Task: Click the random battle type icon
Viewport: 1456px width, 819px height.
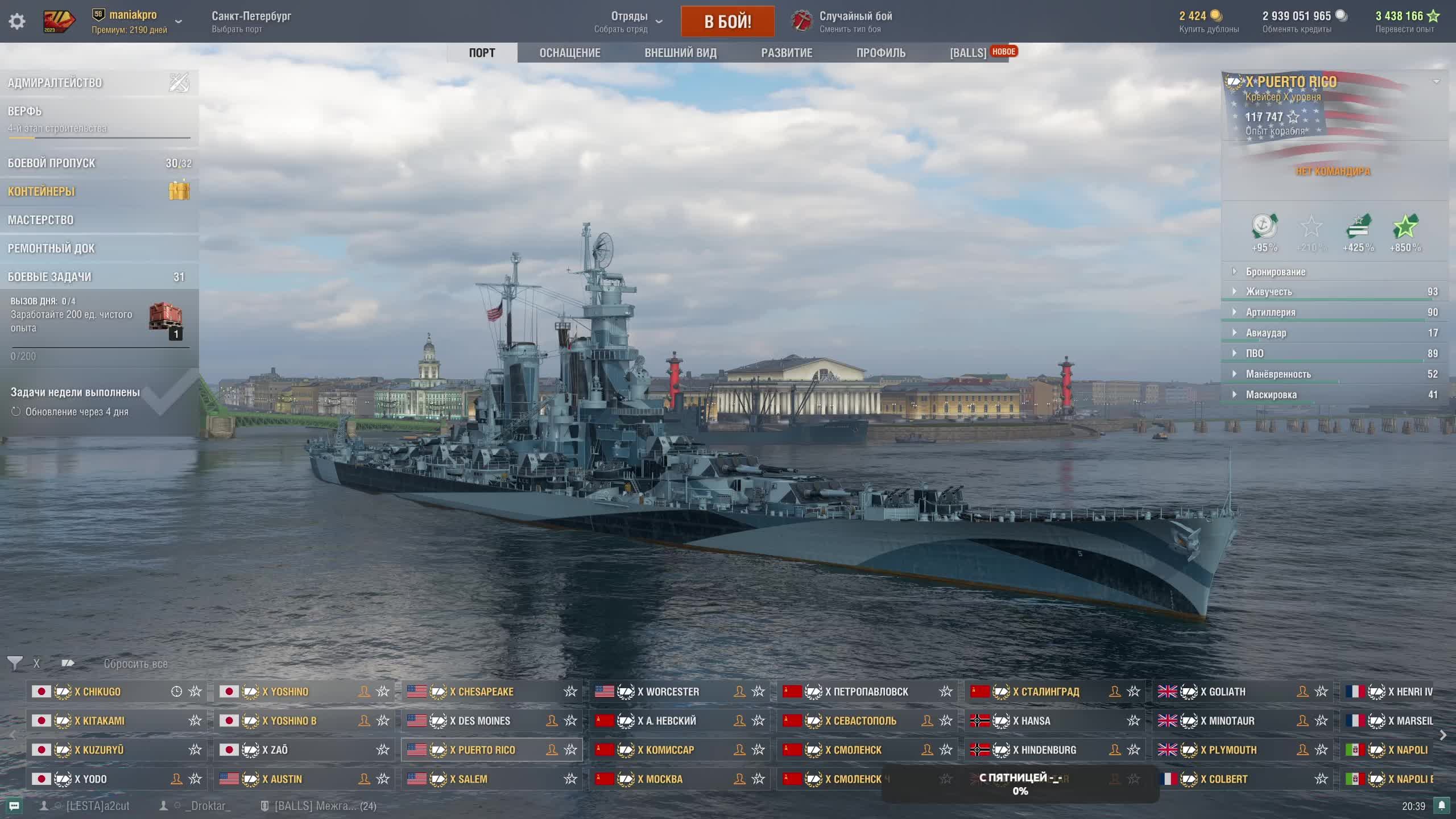Action: tap(803, 22)
